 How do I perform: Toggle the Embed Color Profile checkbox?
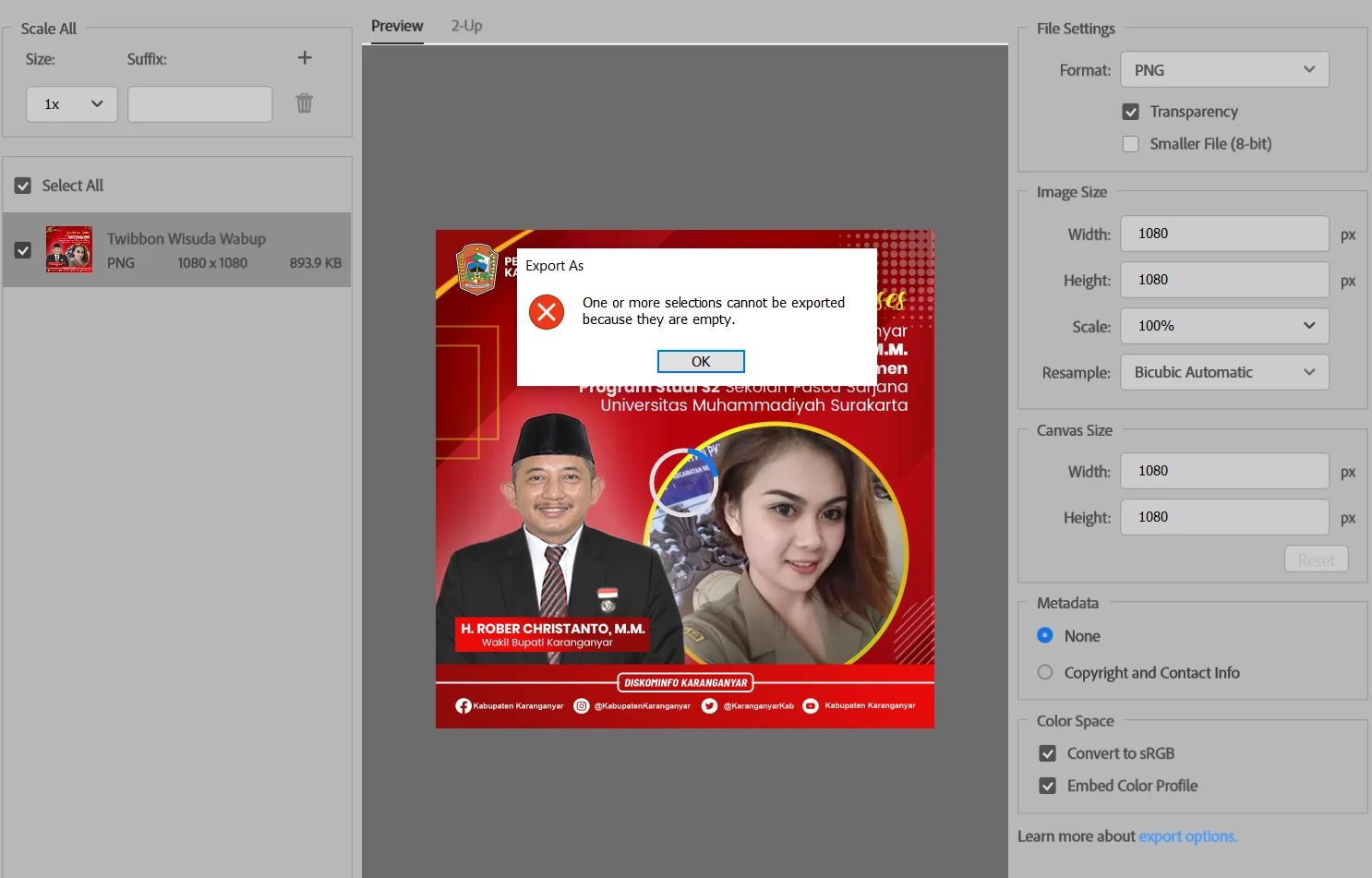[1047, 786]
